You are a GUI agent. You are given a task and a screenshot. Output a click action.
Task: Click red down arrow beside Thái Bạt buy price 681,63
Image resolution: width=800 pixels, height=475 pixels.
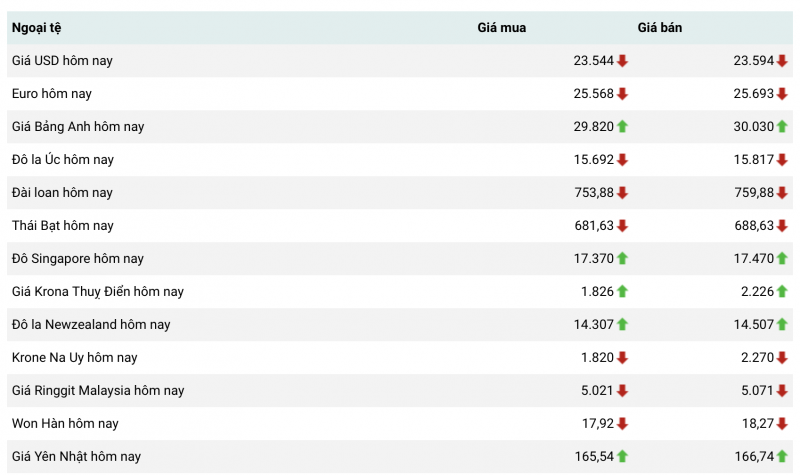coord(622,226)
